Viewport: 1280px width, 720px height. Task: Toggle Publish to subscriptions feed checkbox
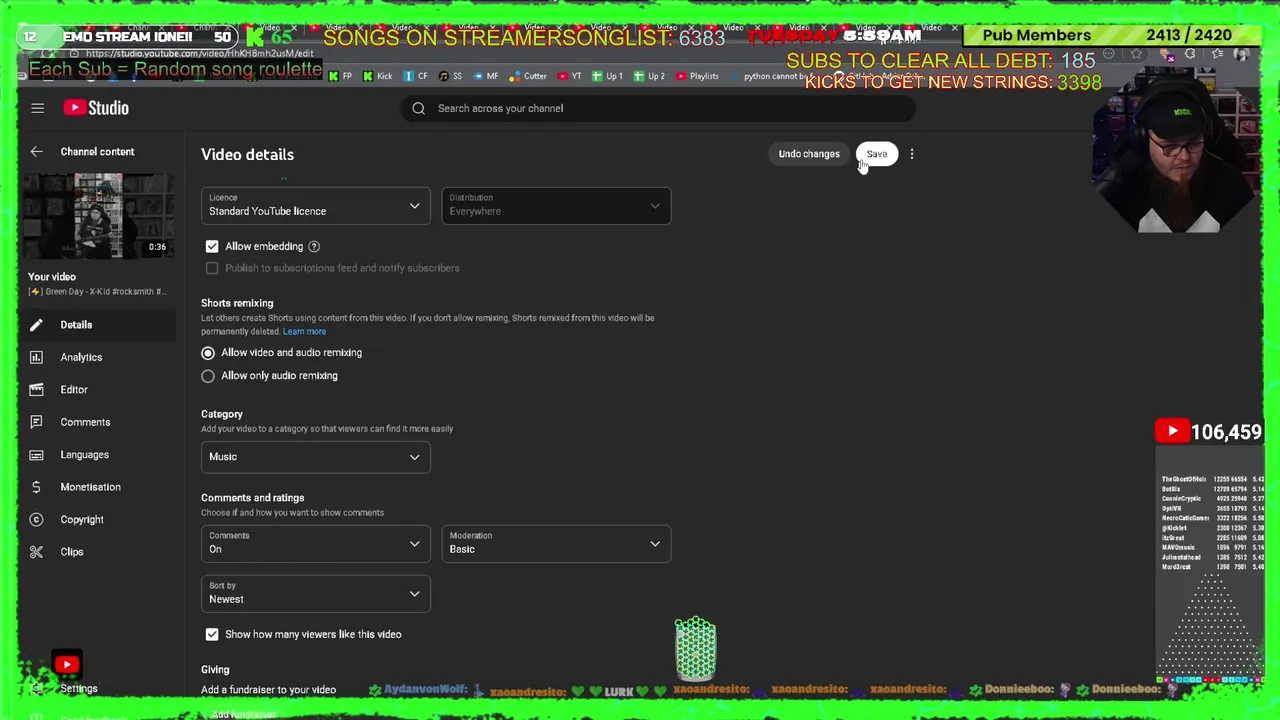coord(212,268)
